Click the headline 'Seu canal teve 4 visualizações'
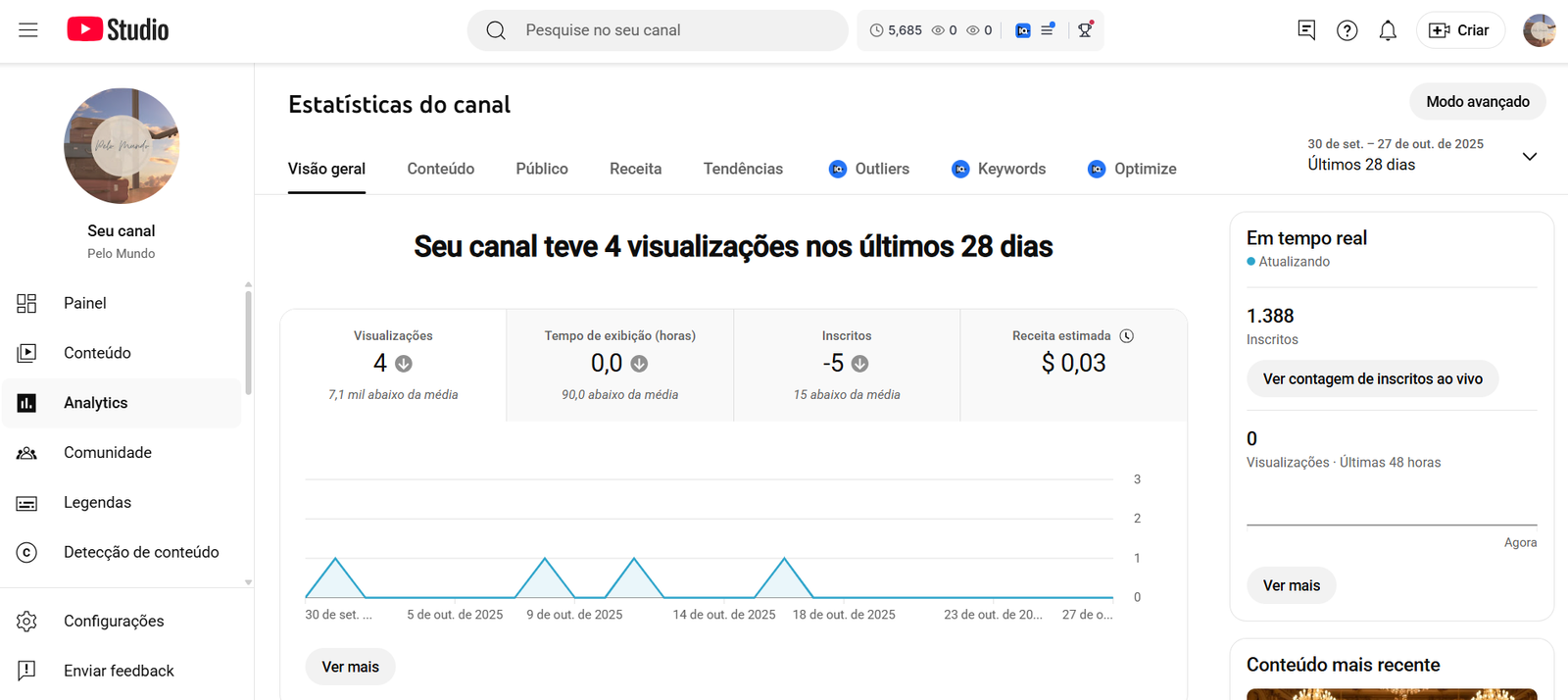Image resolution: width=1568 pixels, height=700 pixels. [733, 246]
